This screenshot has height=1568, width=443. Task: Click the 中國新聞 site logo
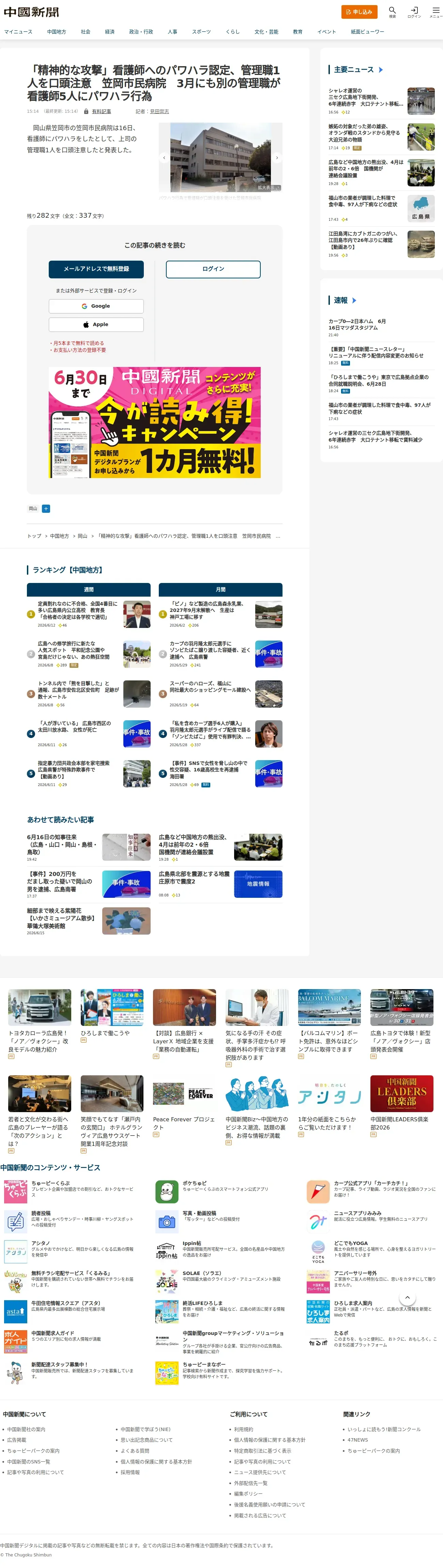(x=31, y=12)
